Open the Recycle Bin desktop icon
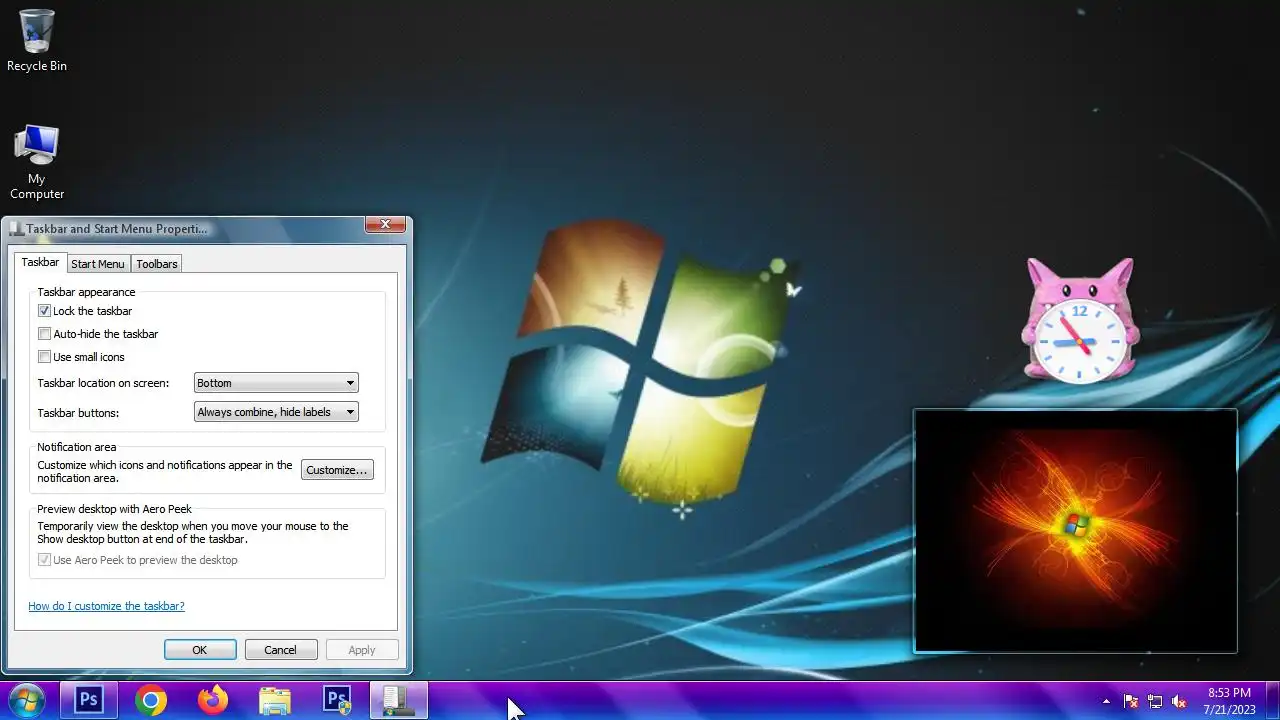Image resolution: width=1280 pixels, height=720 pixels. [x=37, y=40]
